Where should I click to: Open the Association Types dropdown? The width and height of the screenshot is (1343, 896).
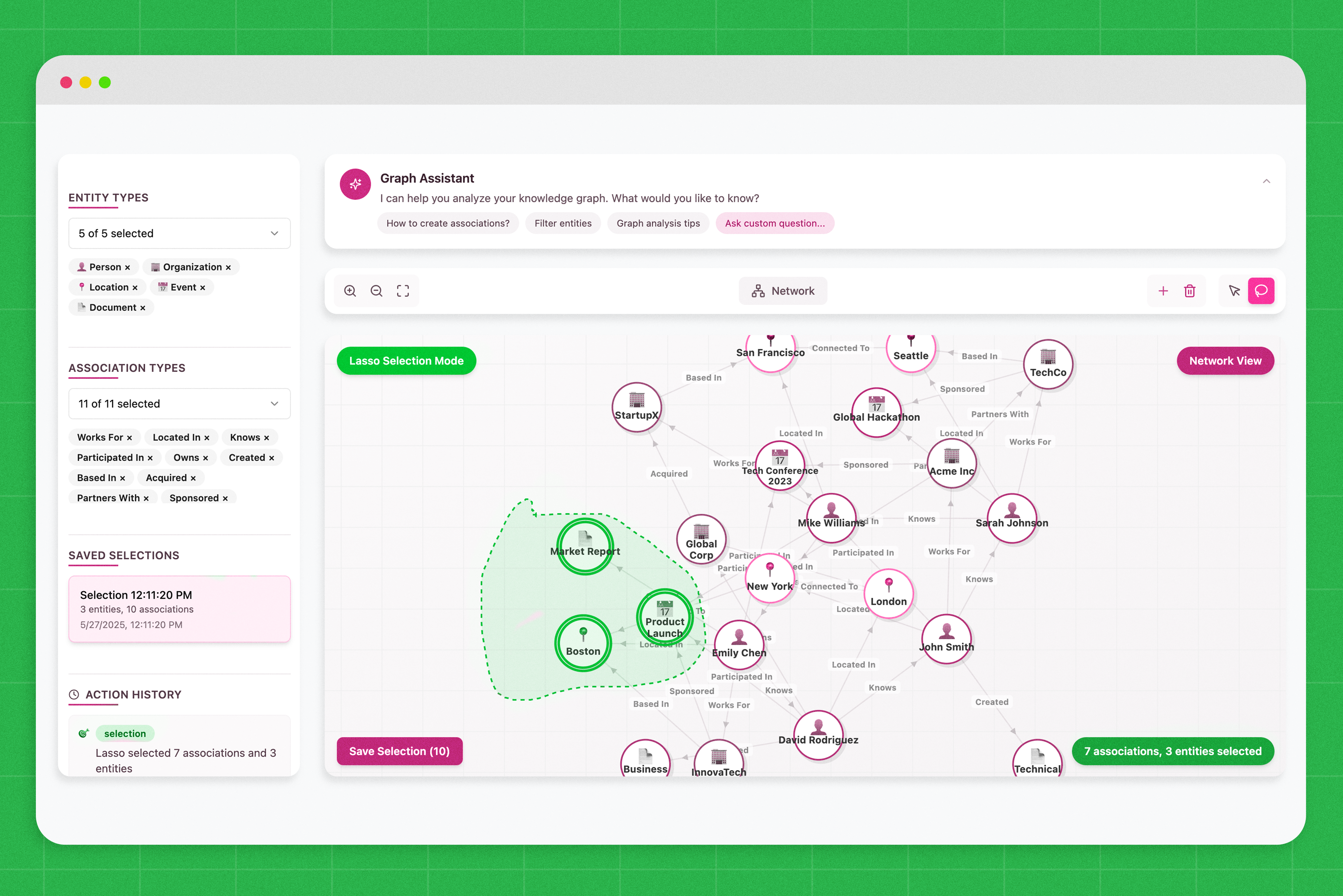(x=179, y=403)
